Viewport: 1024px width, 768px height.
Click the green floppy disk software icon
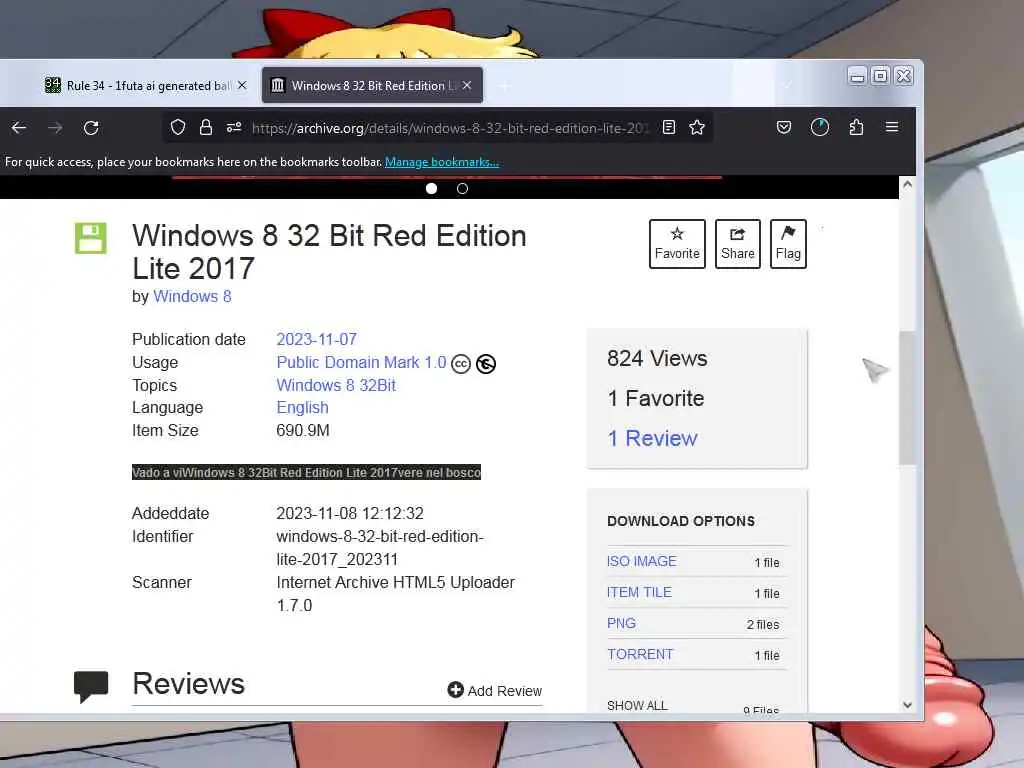[90, 238]
